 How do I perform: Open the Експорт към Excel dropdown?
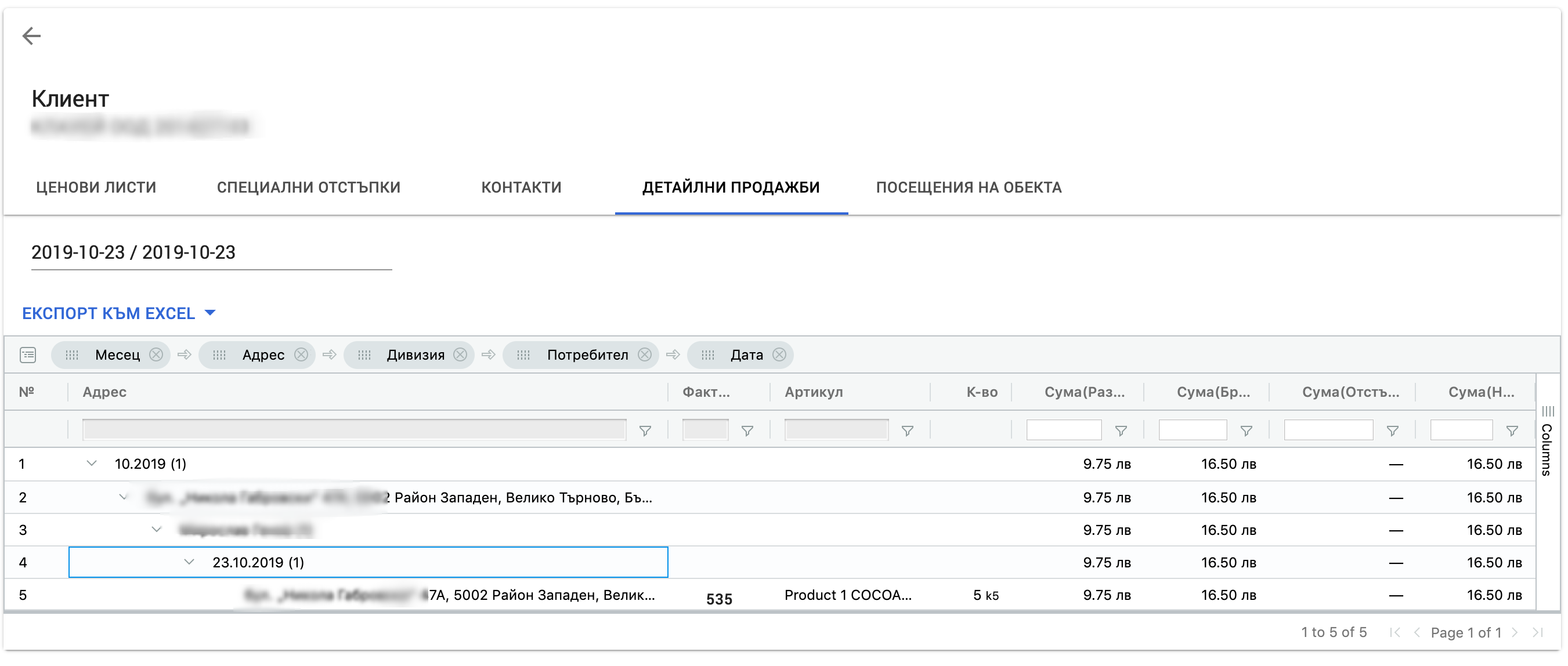pyautogui.click(x=119, y=313)
